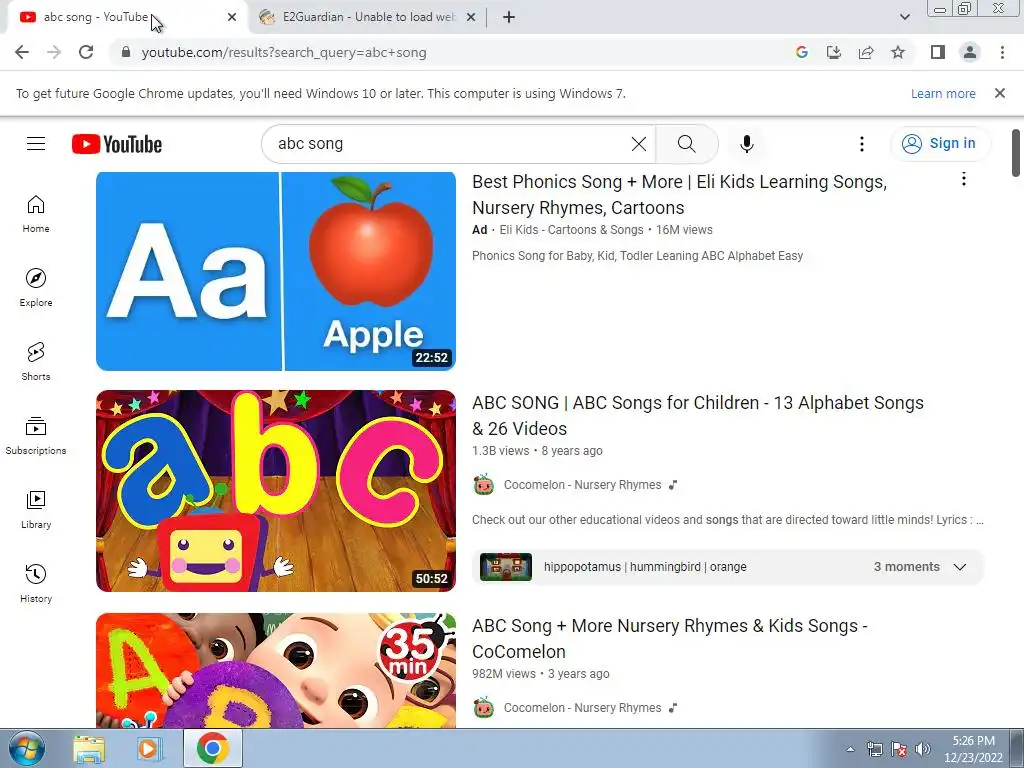Open the Chrome side panel
1024x768 pixels.
pos(938,52)
